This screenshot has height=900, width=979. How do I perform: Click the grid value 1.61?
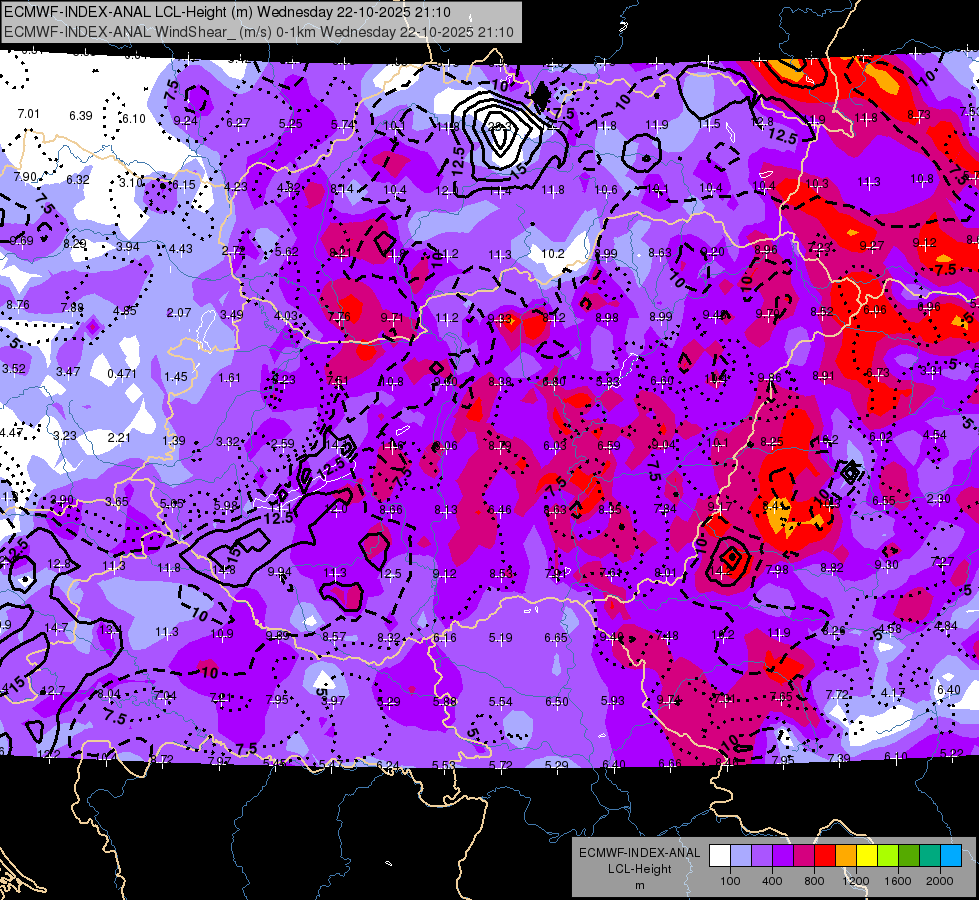click(230, 378)
